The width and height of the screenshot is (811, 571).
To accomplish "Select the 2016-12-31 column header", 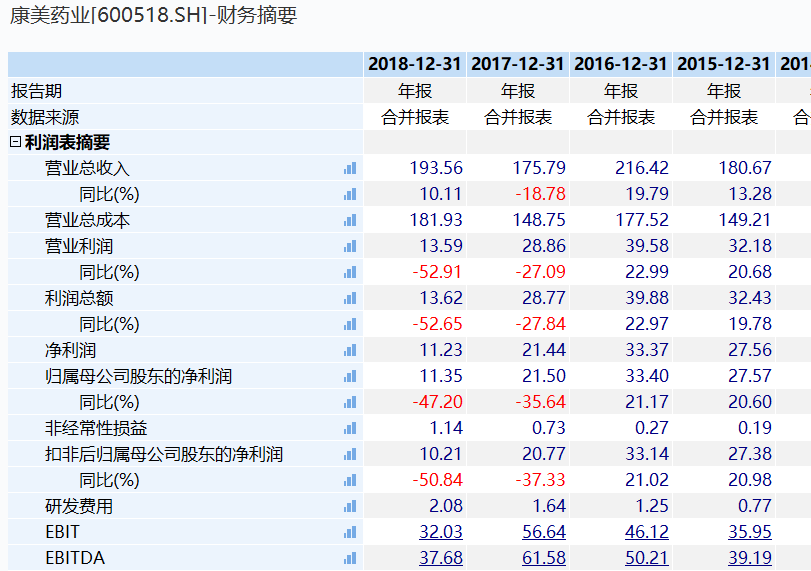I will point(621,64).
